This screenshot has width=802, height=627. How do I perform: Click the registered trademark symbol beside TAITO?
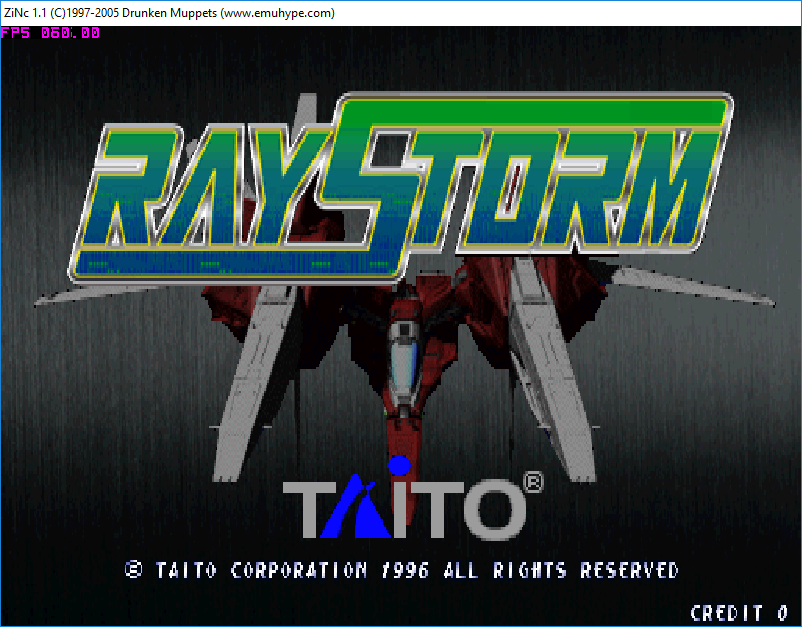pos(531,480)
